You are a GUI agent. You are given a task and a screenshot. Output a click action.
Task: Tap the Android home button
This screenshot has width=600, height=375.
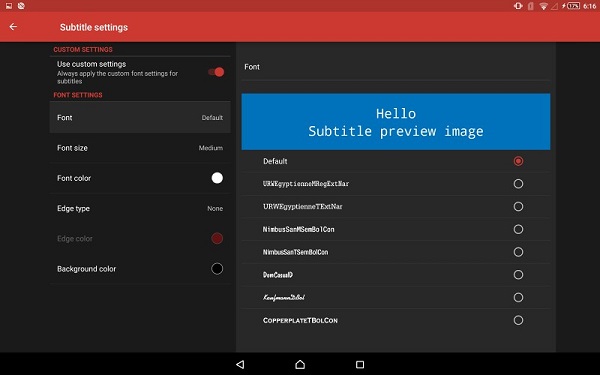tap(300, 364)
